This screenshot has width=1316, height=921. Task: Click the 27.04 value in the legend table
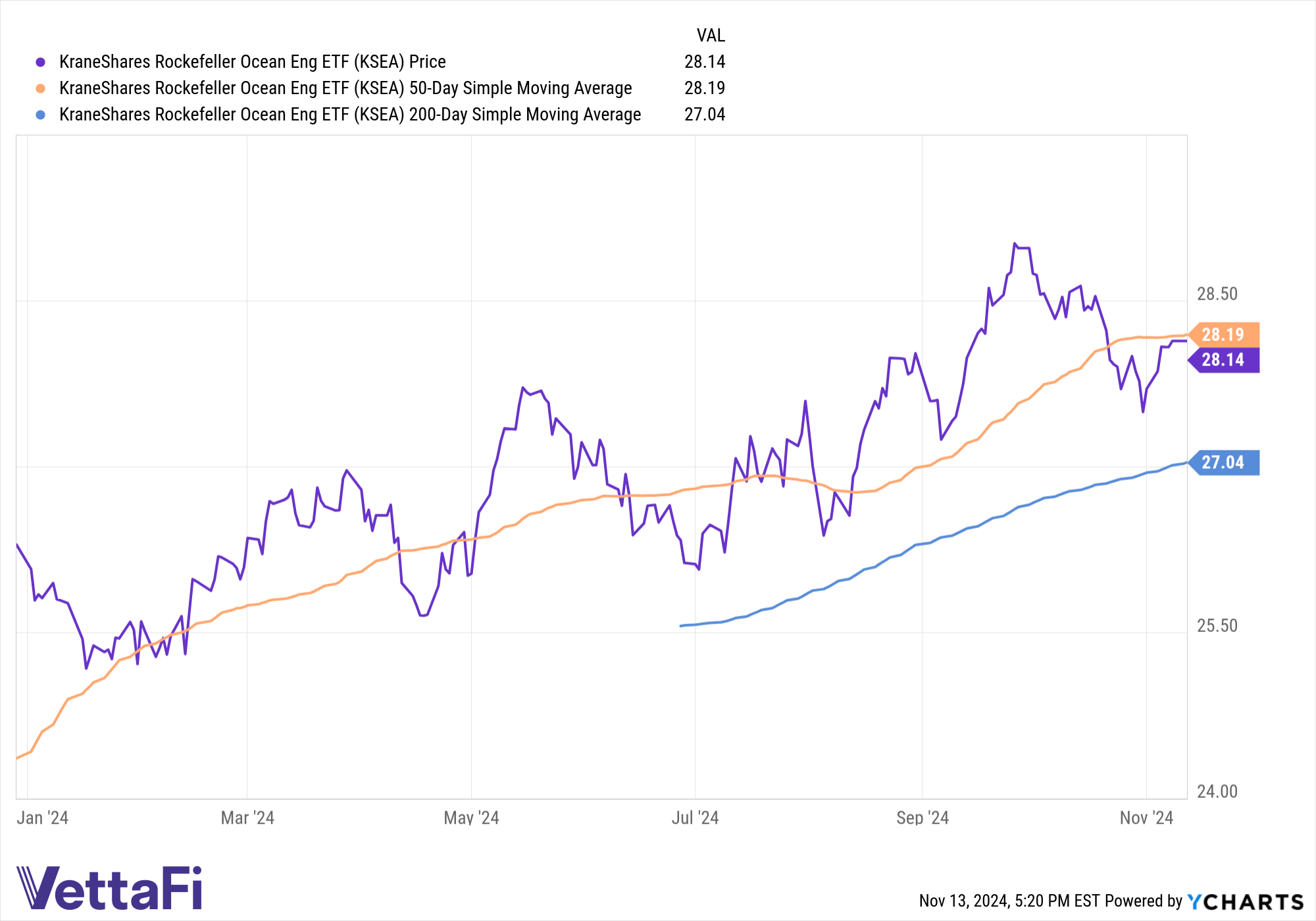coord(705,115)
